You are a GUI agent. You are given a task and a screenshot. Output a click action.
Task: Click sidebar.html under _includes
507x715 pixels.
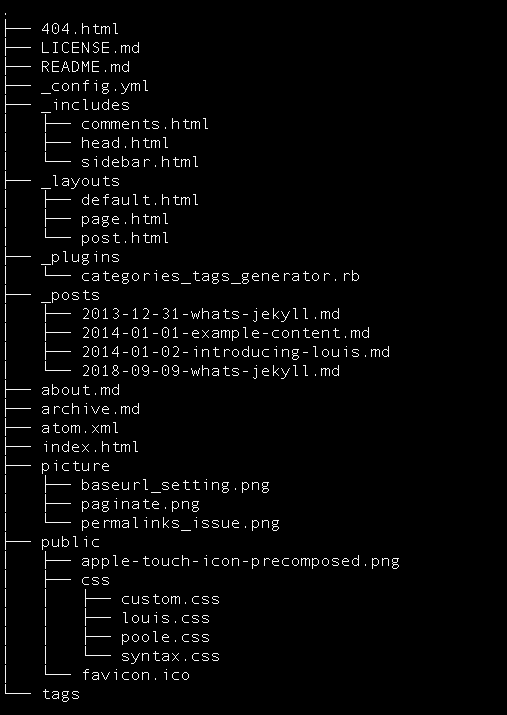(x=140, y=162)
